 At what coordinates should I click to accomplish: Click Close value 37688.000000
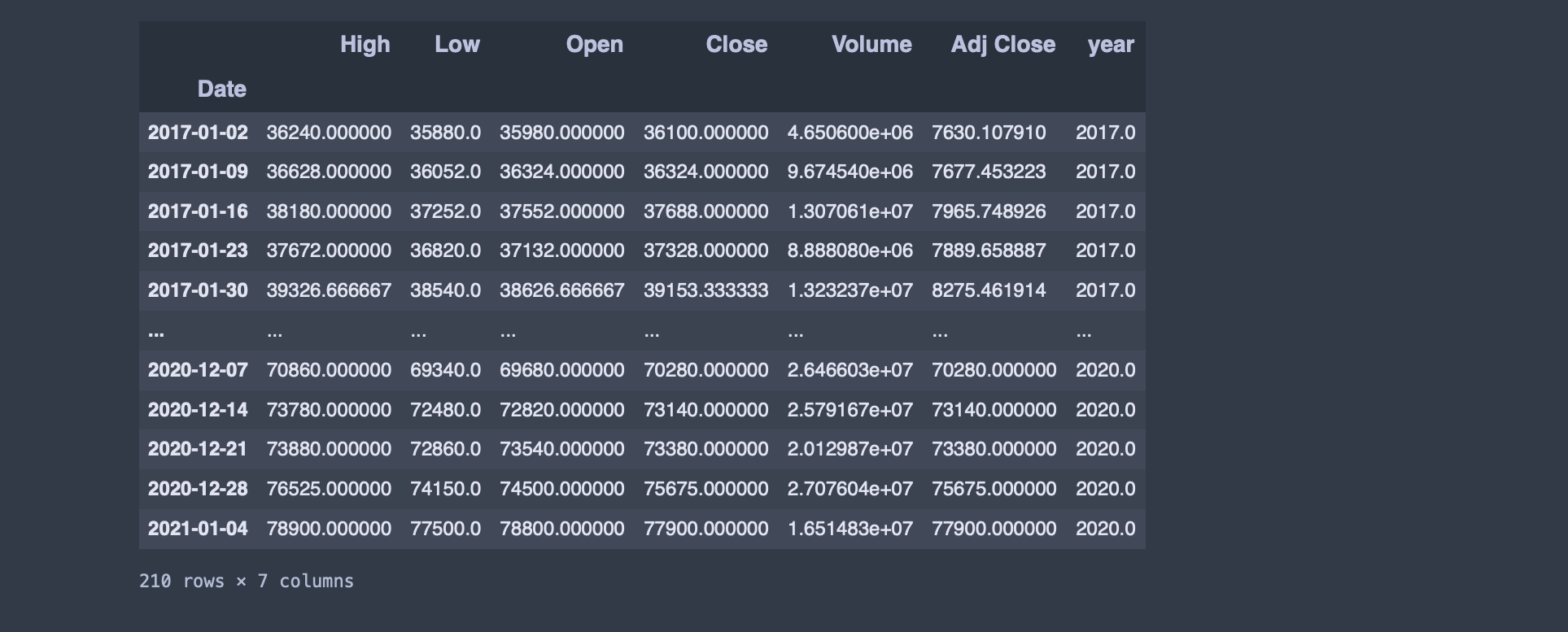pos(706,211)
